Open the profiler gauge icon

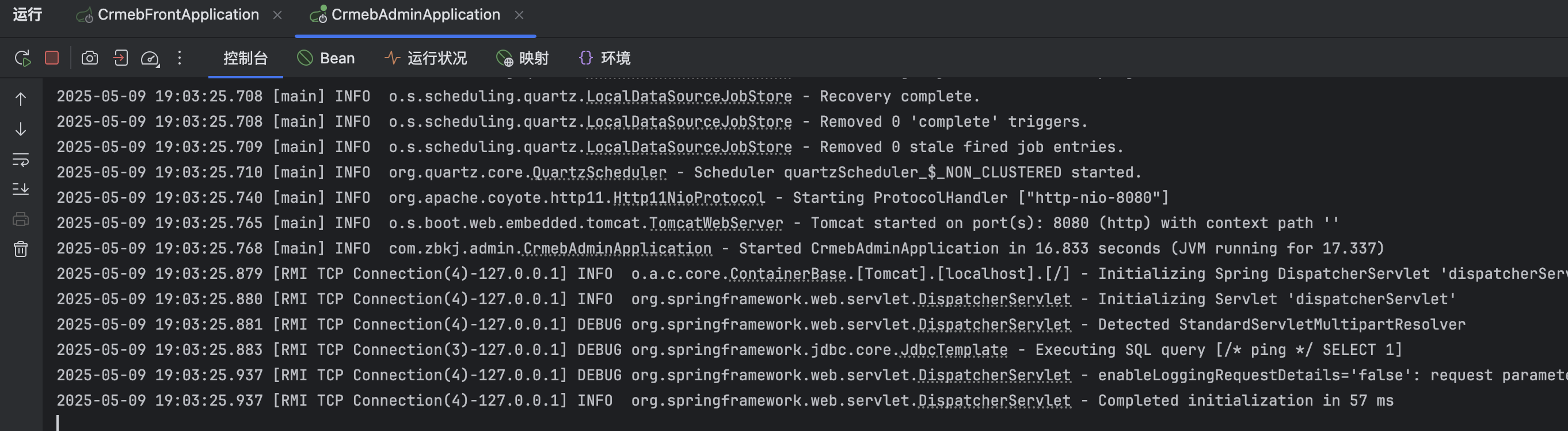pos(150,59)
